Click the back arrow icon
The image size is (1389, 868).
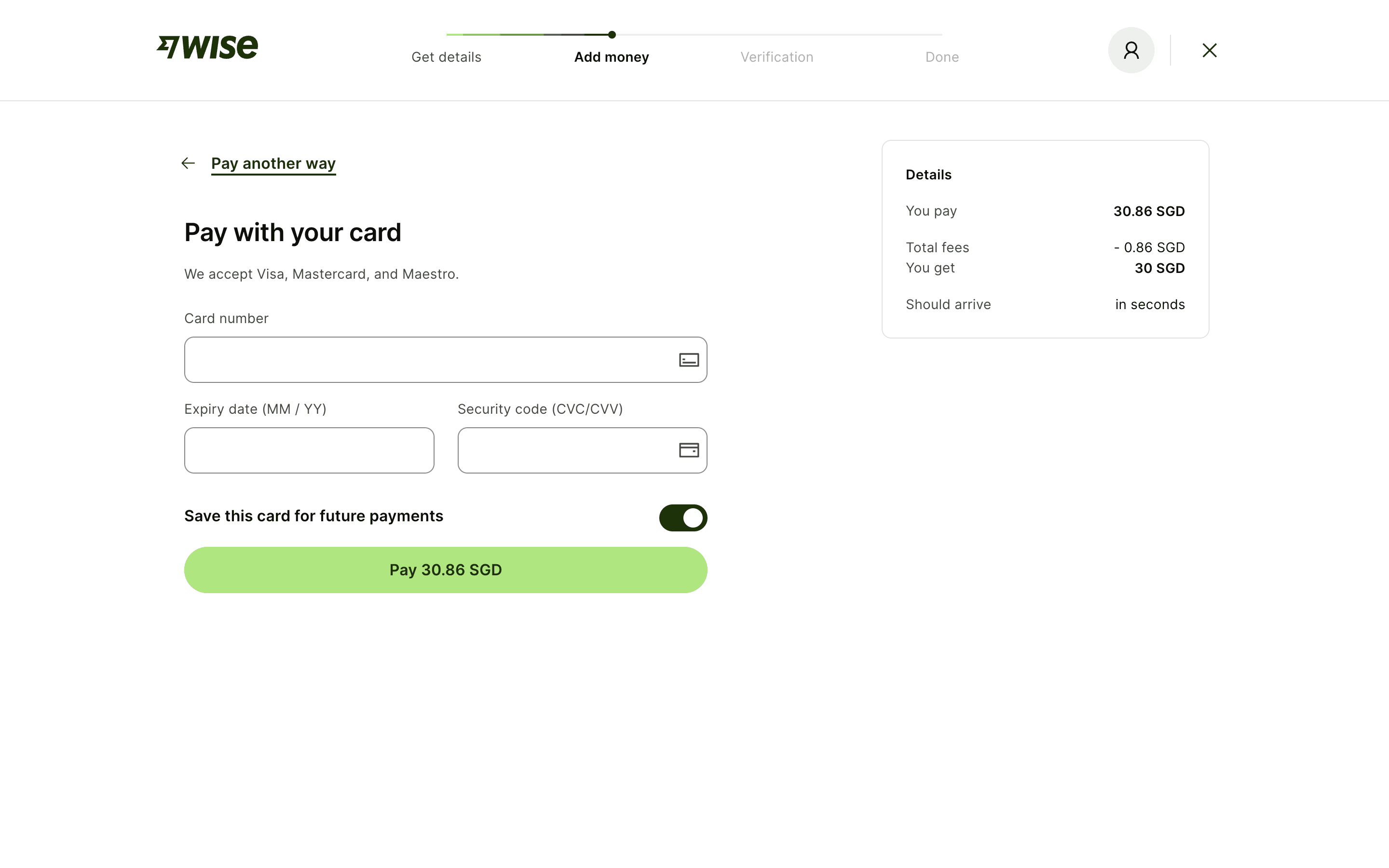188,163
